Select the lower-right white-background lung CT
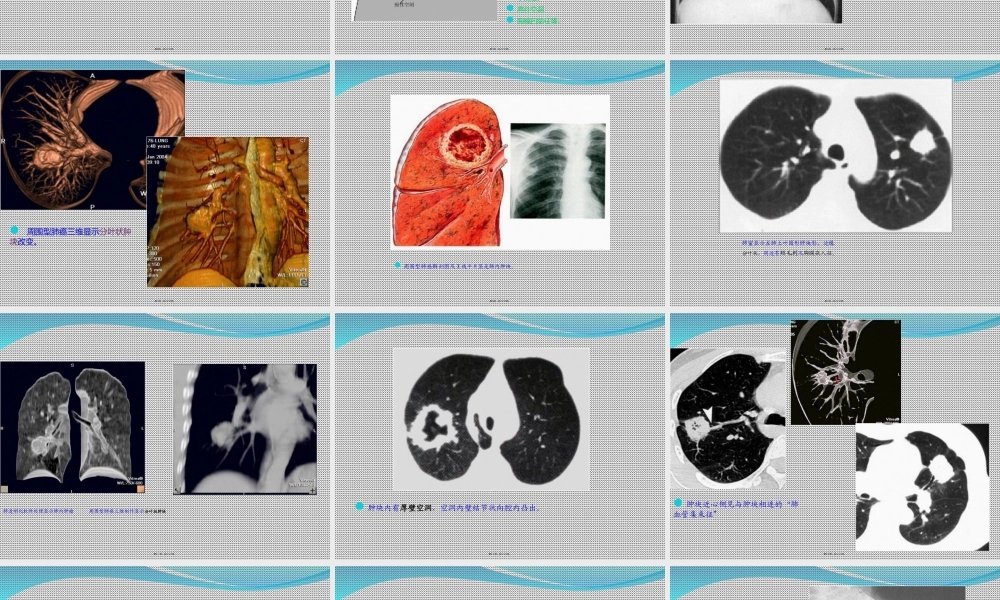This screenshot has width=1000, height=600. tap(922, 486)
